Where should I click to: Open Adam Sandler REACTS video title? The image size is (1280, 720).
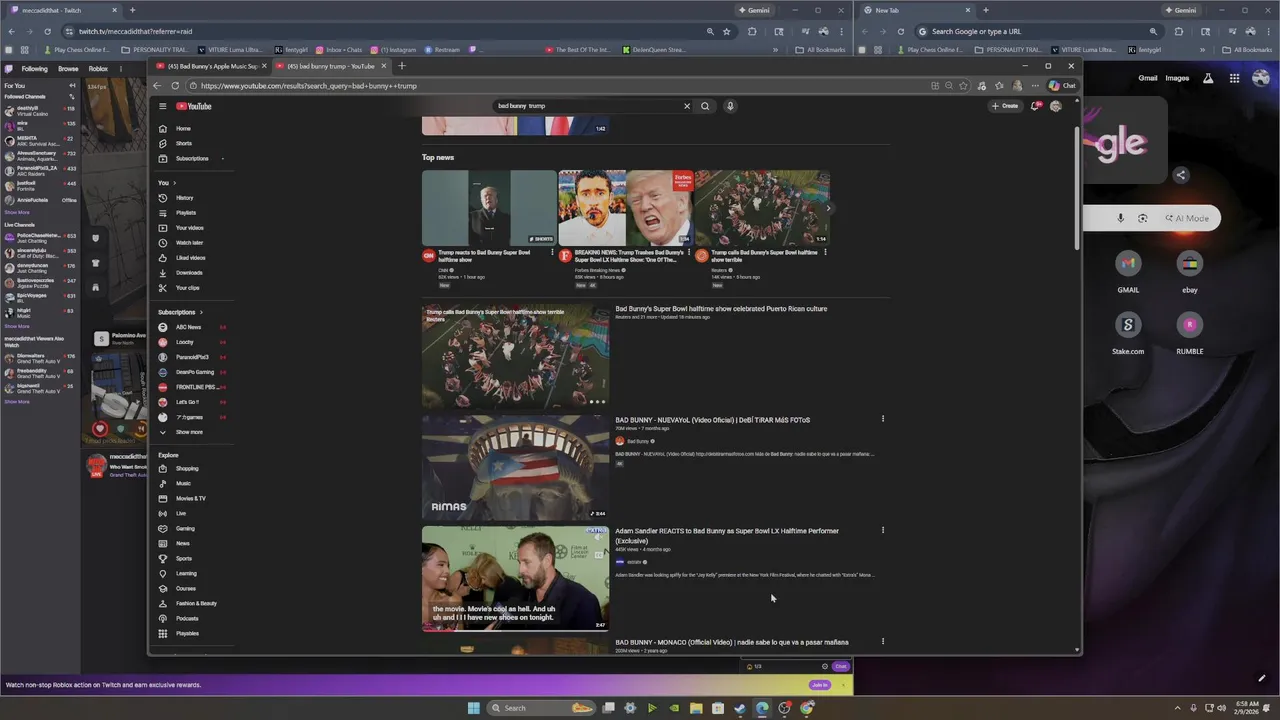(x=727, y=536)
